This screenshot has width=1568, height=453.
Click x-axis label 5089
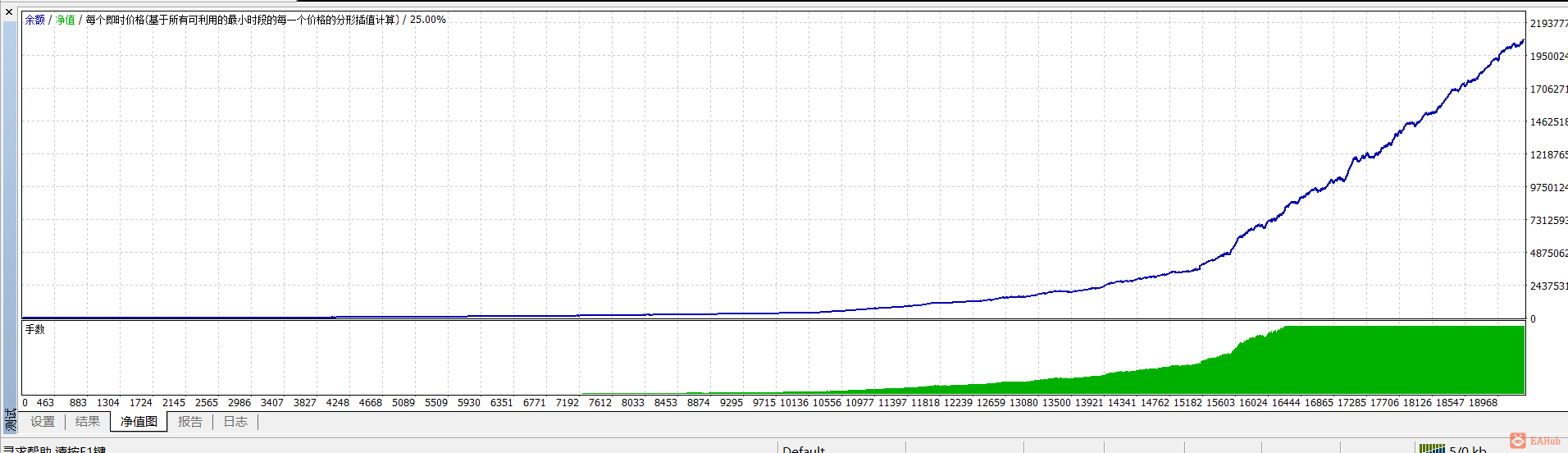point(403,403)
